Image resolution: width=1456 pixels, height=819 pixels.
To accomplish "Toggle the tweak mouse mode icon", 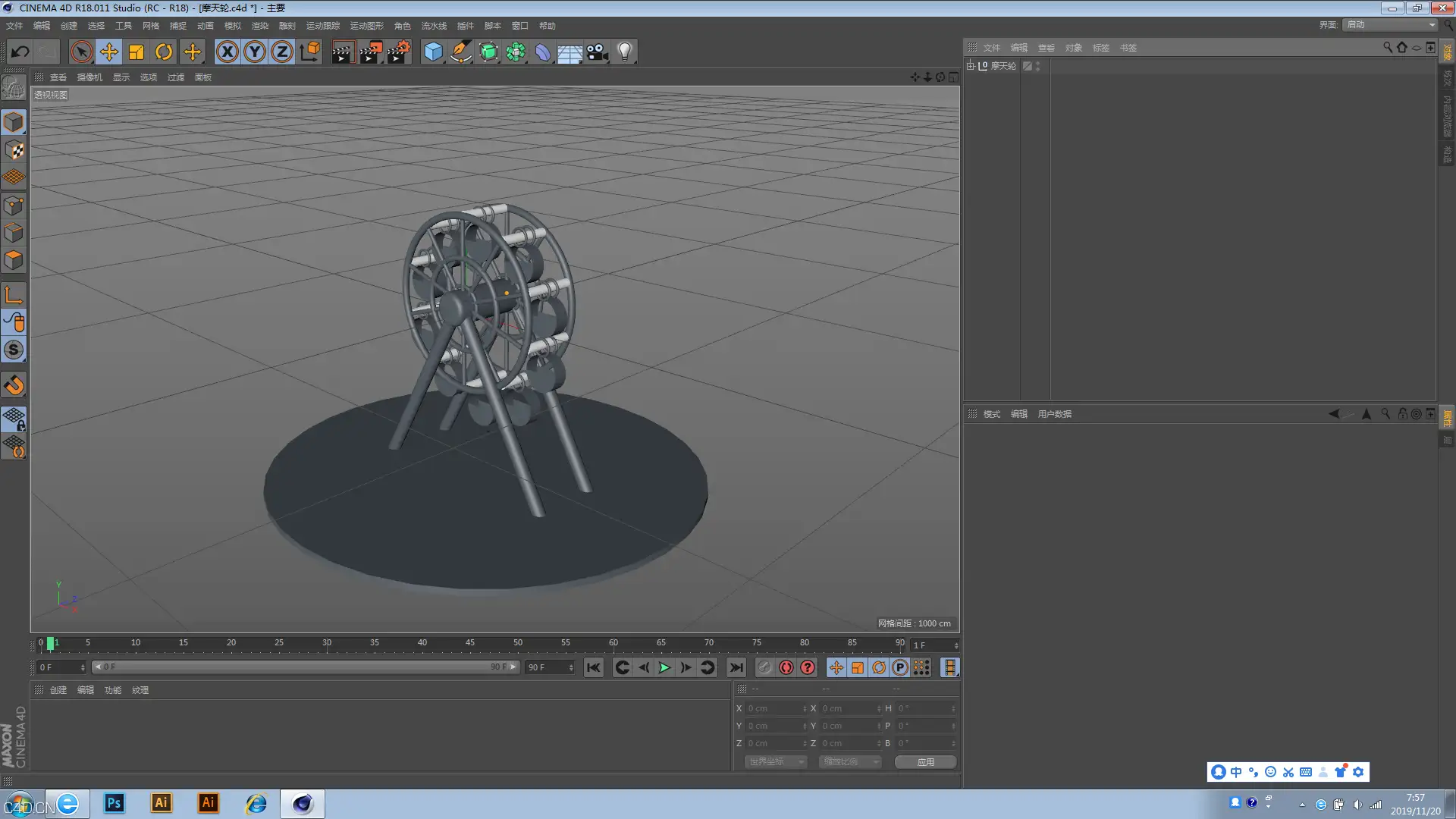I will click(14, 322).
